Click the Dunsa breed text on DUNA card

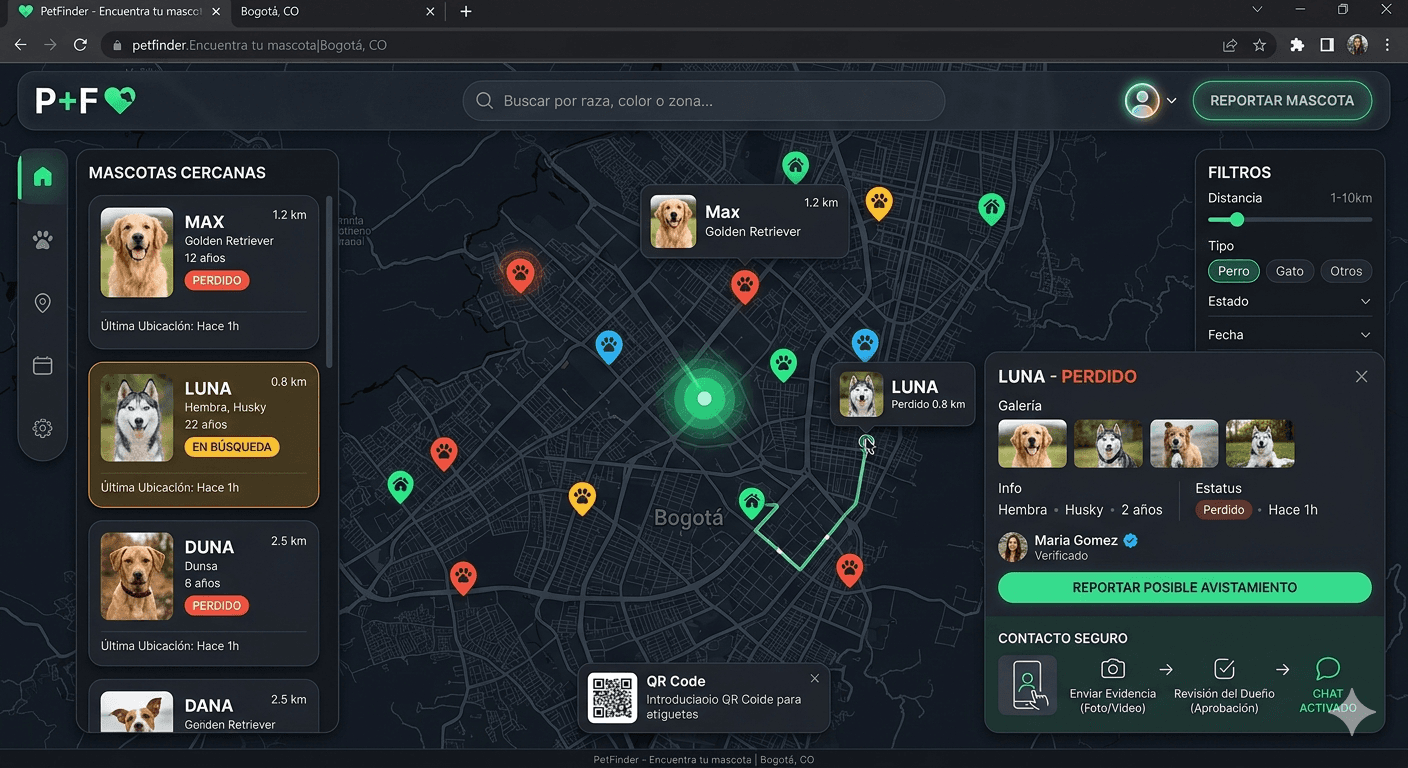tap(202, 565)
